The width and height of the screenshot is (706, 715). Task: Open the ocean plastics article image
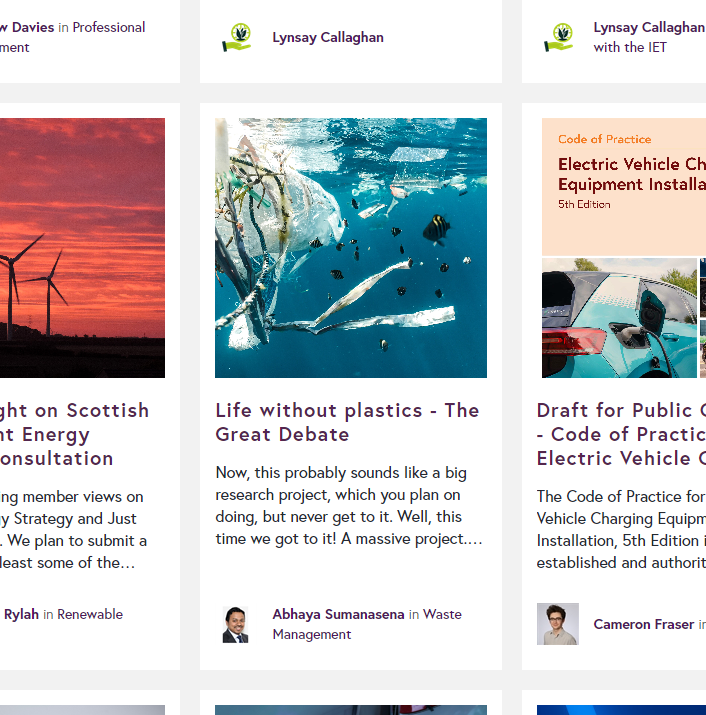click(351, 248)
